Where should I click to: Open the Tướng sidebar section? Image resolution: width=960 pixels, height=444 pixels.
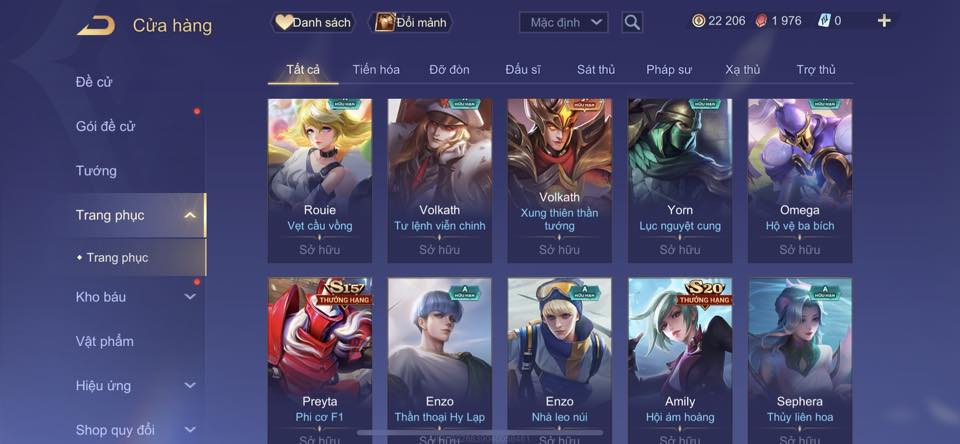(x=96, y=171)
